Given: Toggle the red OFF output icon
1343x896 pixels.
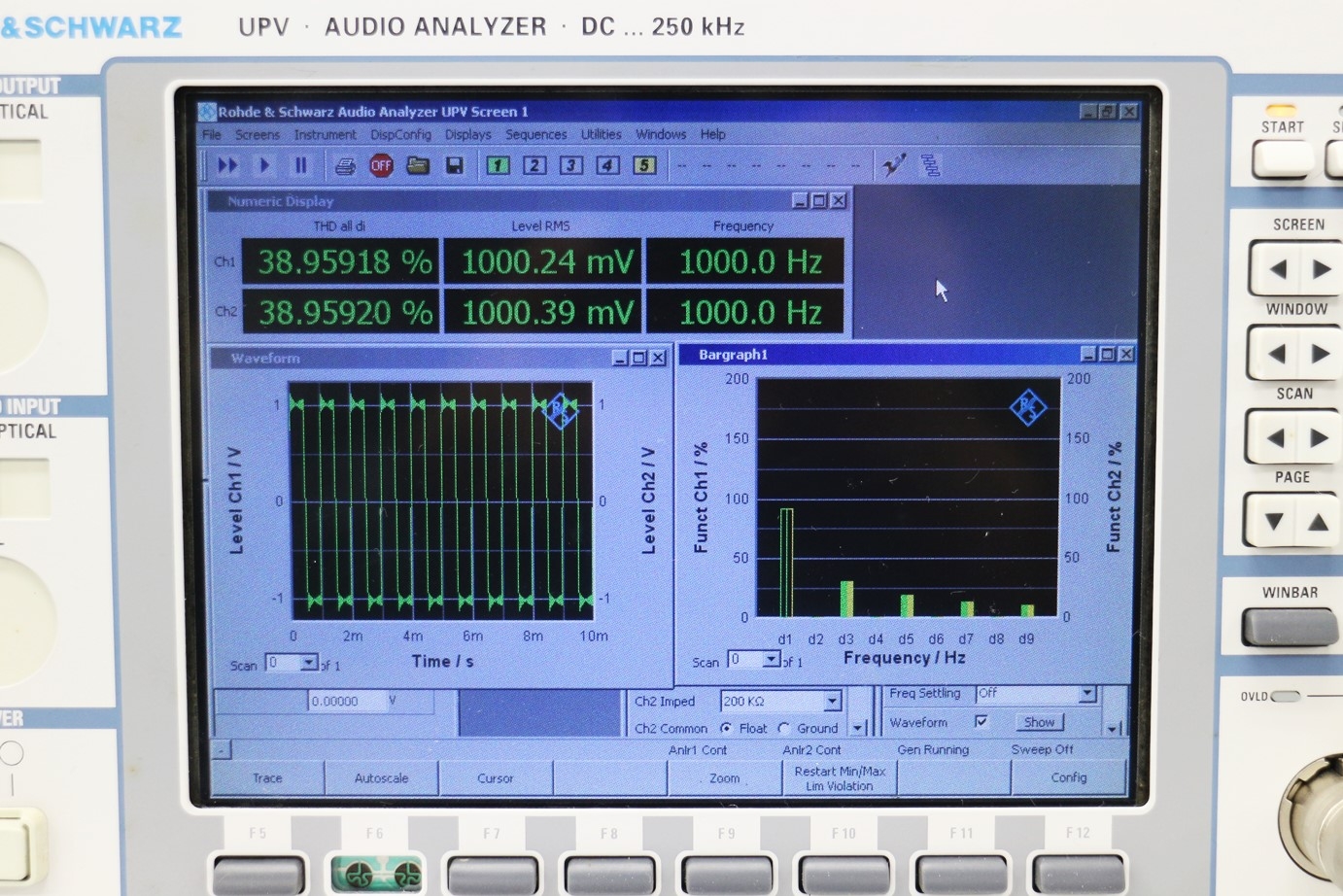Looking at the screenshot, I should [x=381, y=165].
